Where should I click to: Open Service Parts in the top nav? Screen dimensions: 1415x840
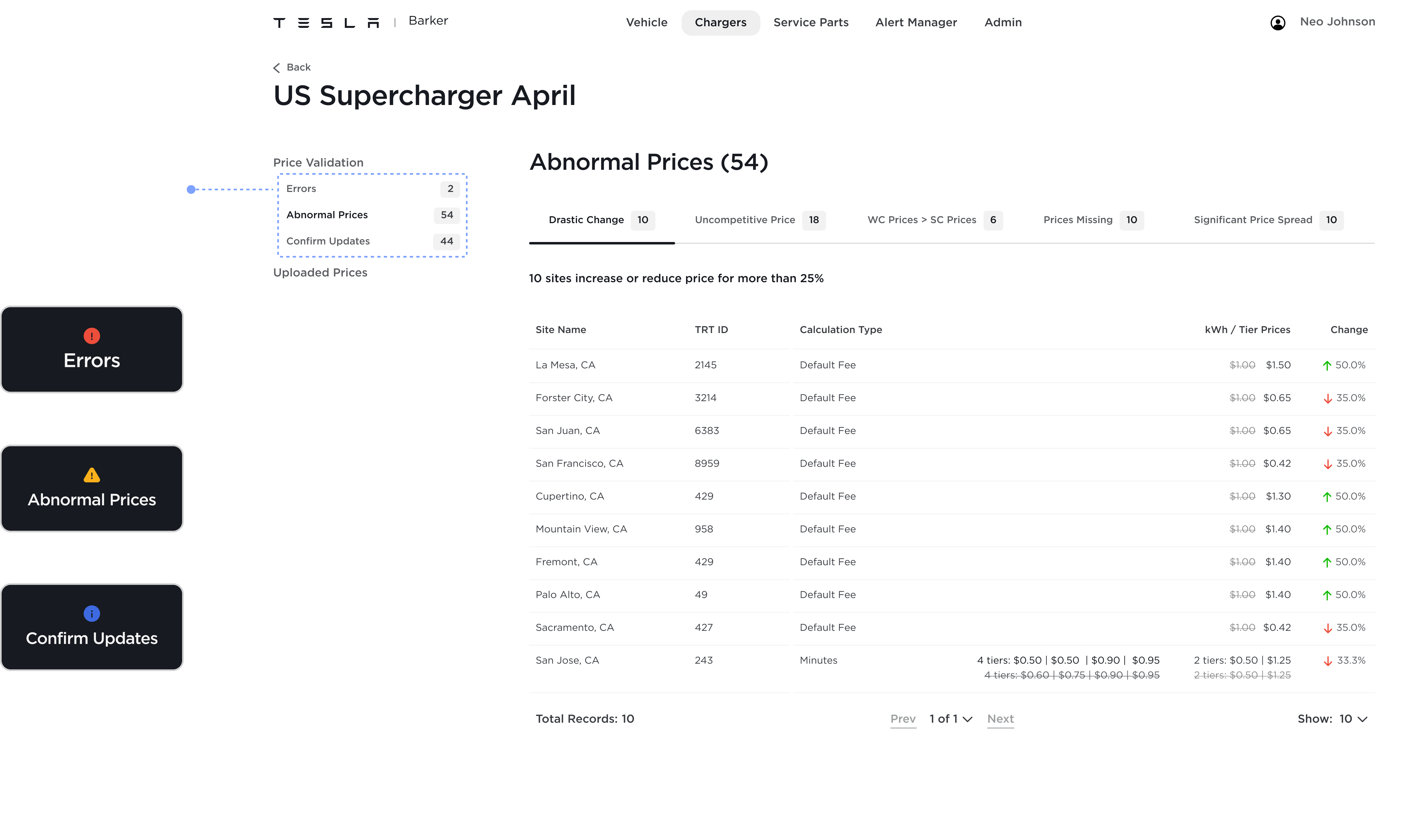810,23
